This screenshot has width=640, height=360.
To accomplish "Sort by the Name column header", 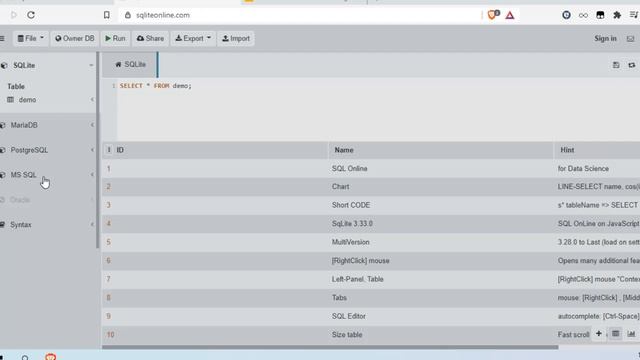I will [x=344, y=150].
